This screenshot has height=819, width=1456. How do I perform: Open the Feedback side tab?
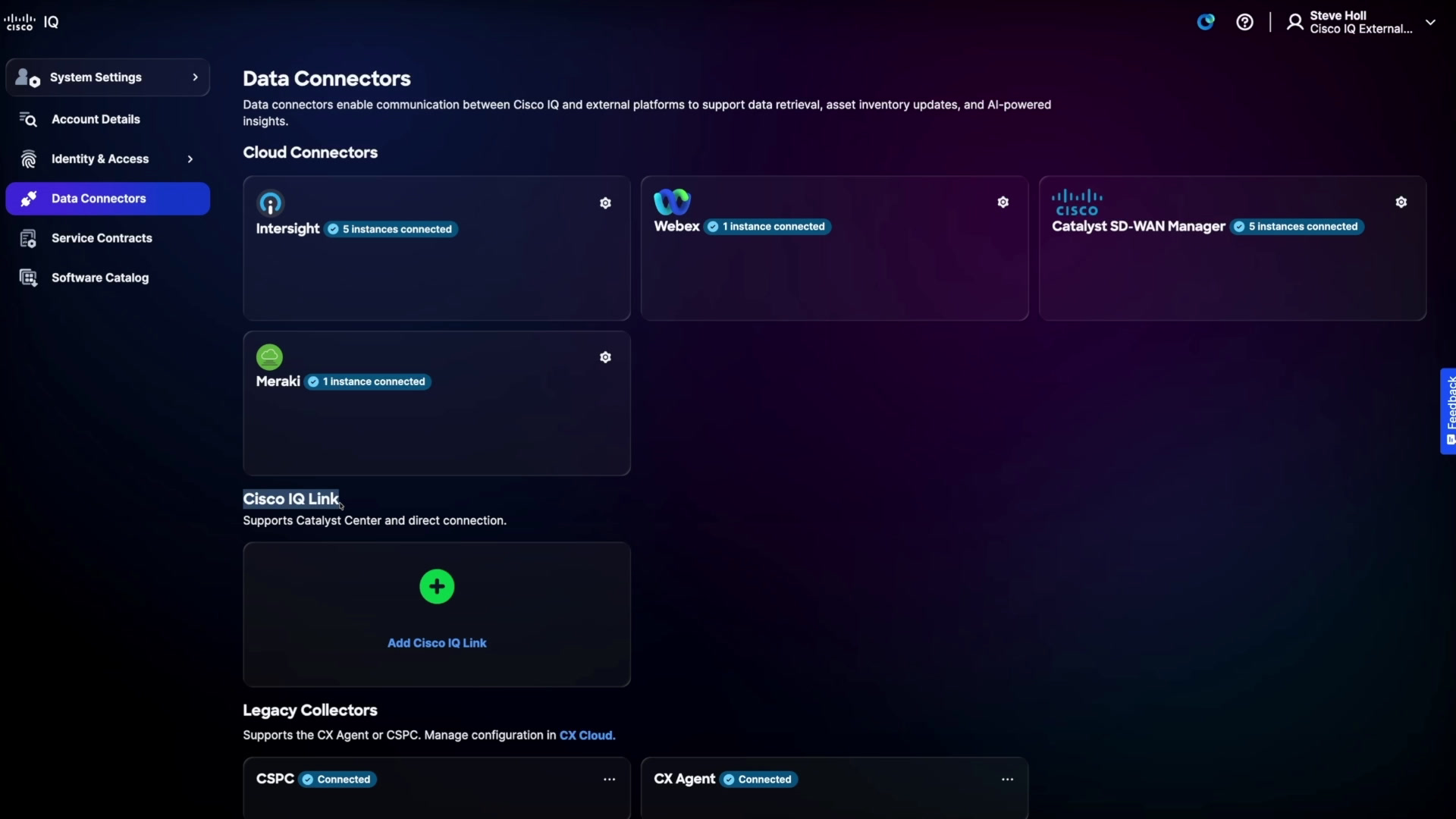coord(1448,411)
